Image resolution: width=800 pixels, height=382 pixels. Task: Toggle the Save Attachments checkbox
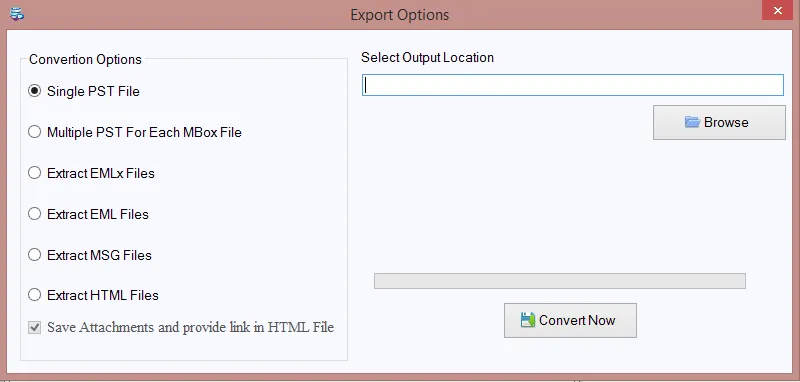34,327
